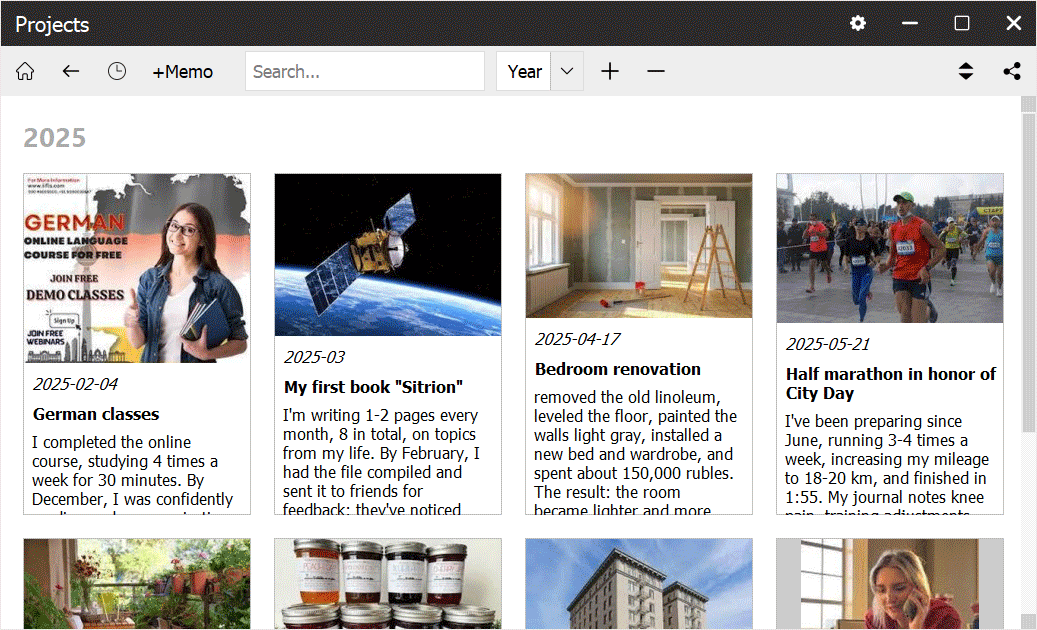The width and height of the screenshot is (1037, 630).
Task: Focus the Search text field
Action: [364, 72]
